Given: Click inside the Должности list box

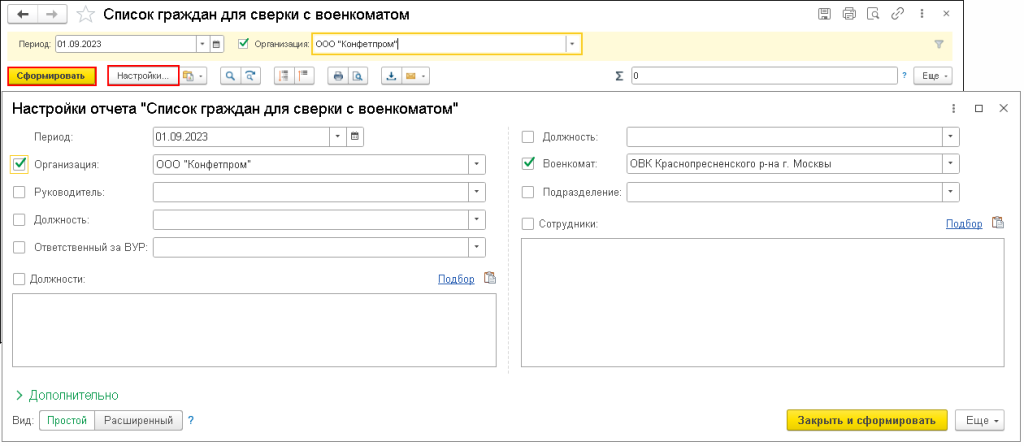Looking at the screenshot, I should point(254,329).
